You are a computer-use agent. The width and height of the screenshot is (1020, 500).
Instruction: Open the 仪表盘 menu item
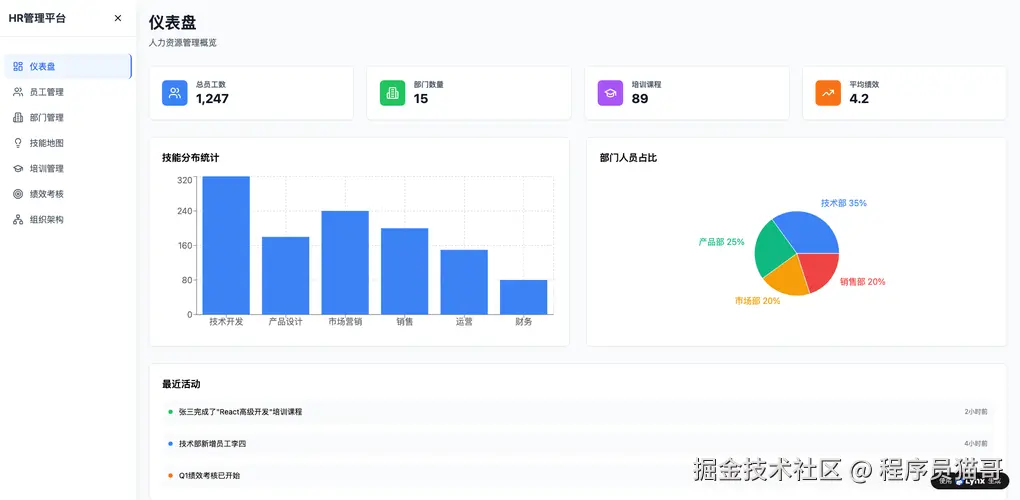click(x=68, y=66)
